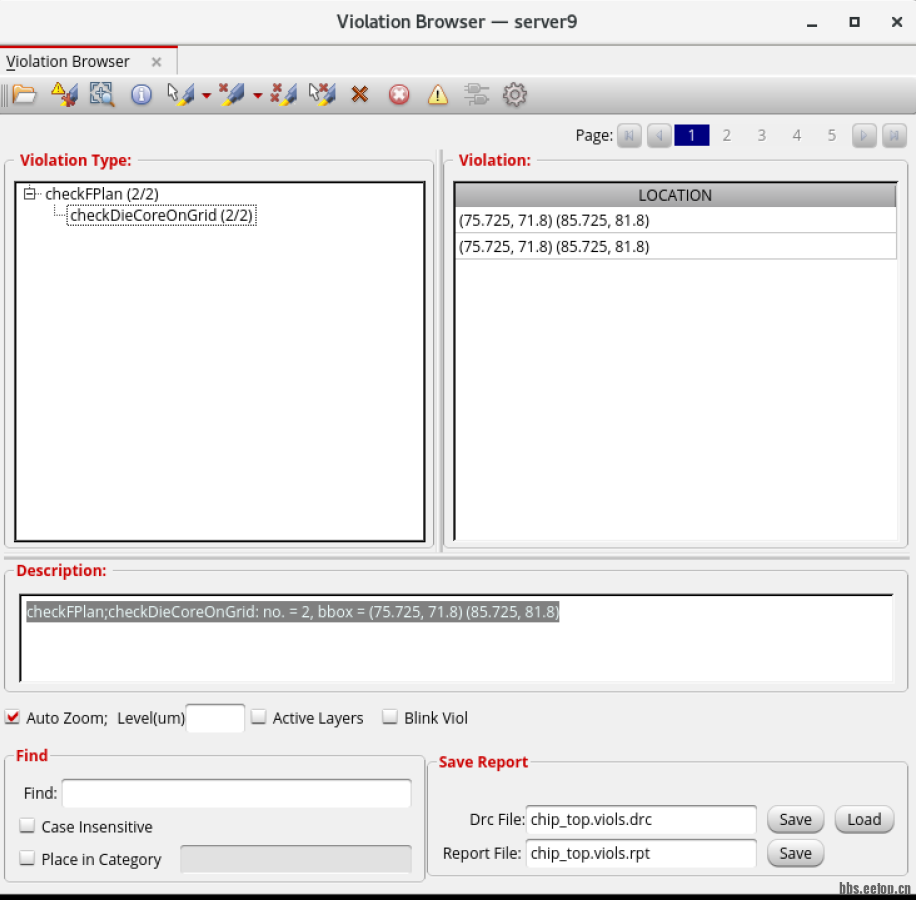Click the brown X delete icon
This screenshot has width=916, height=900.
(x=360, y=95)
